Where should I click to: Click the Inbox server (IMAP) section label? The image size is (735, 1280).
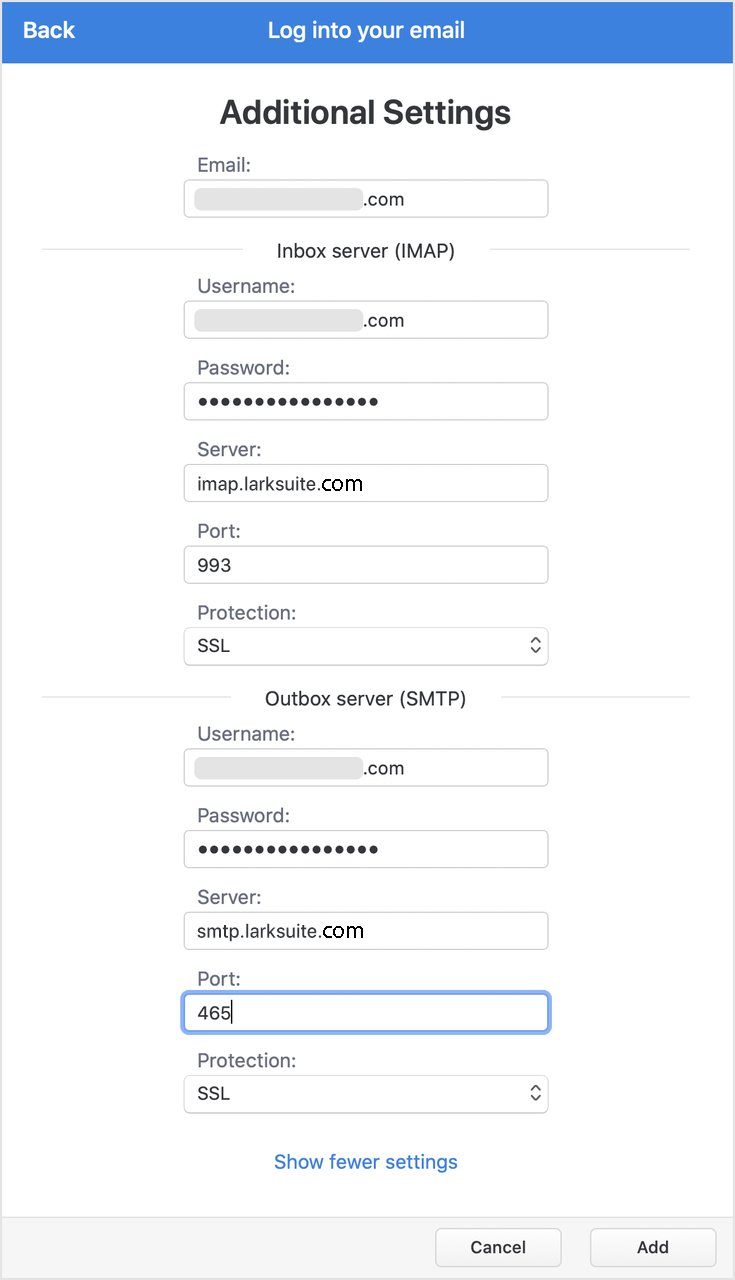(366, 251)
